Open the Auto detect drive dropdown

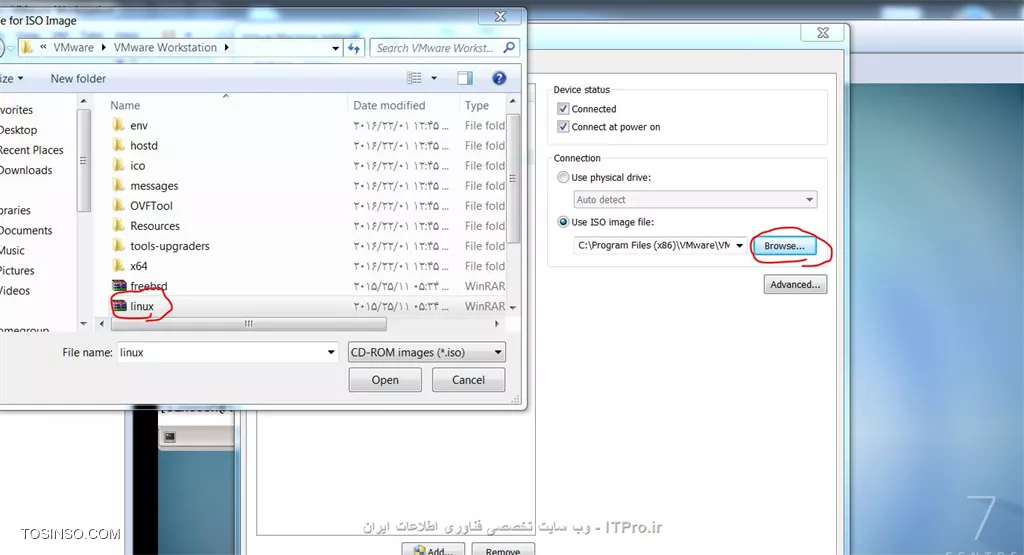695,200
